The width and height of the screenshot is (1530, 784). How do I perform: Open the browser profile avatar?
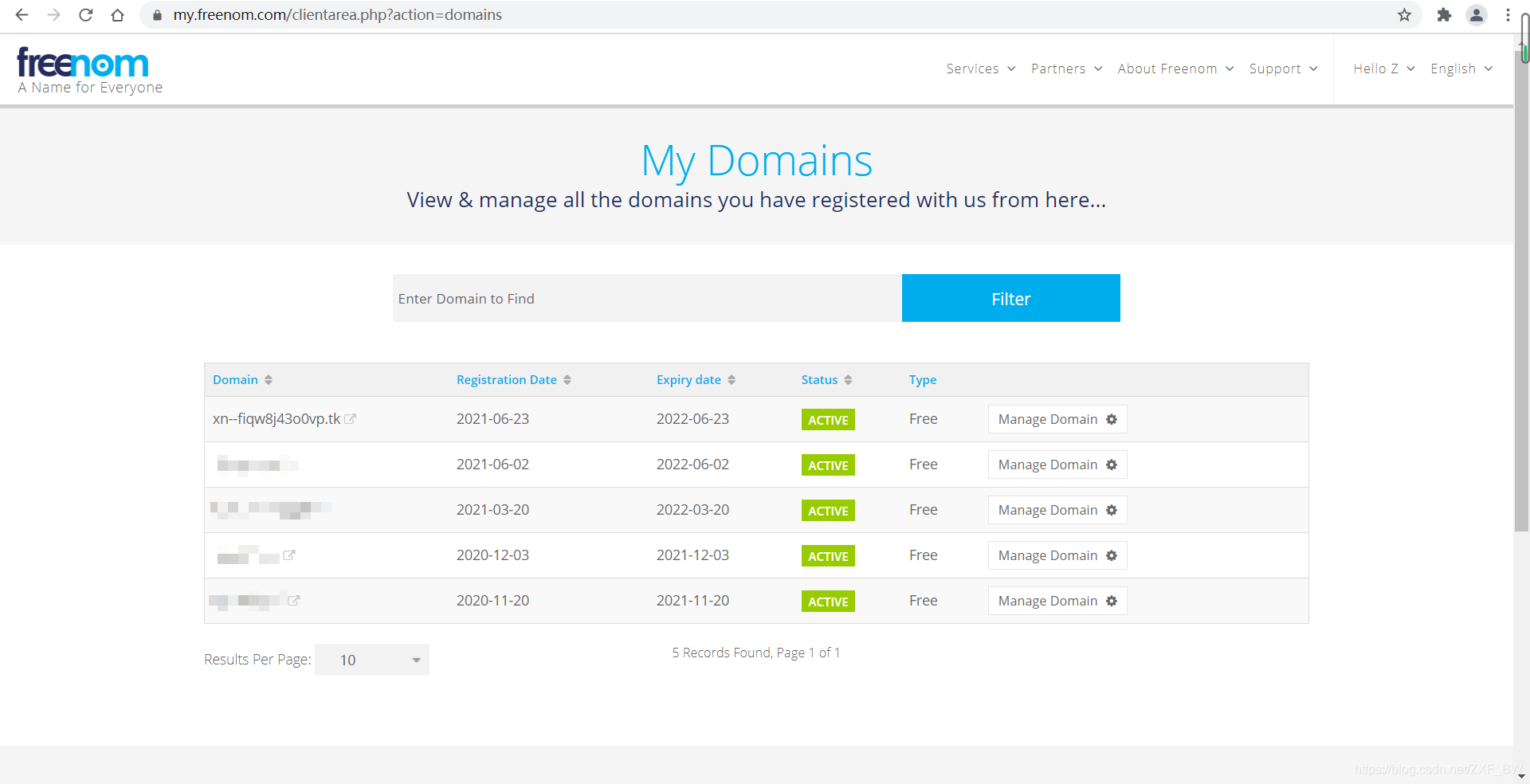(1477, 15)
